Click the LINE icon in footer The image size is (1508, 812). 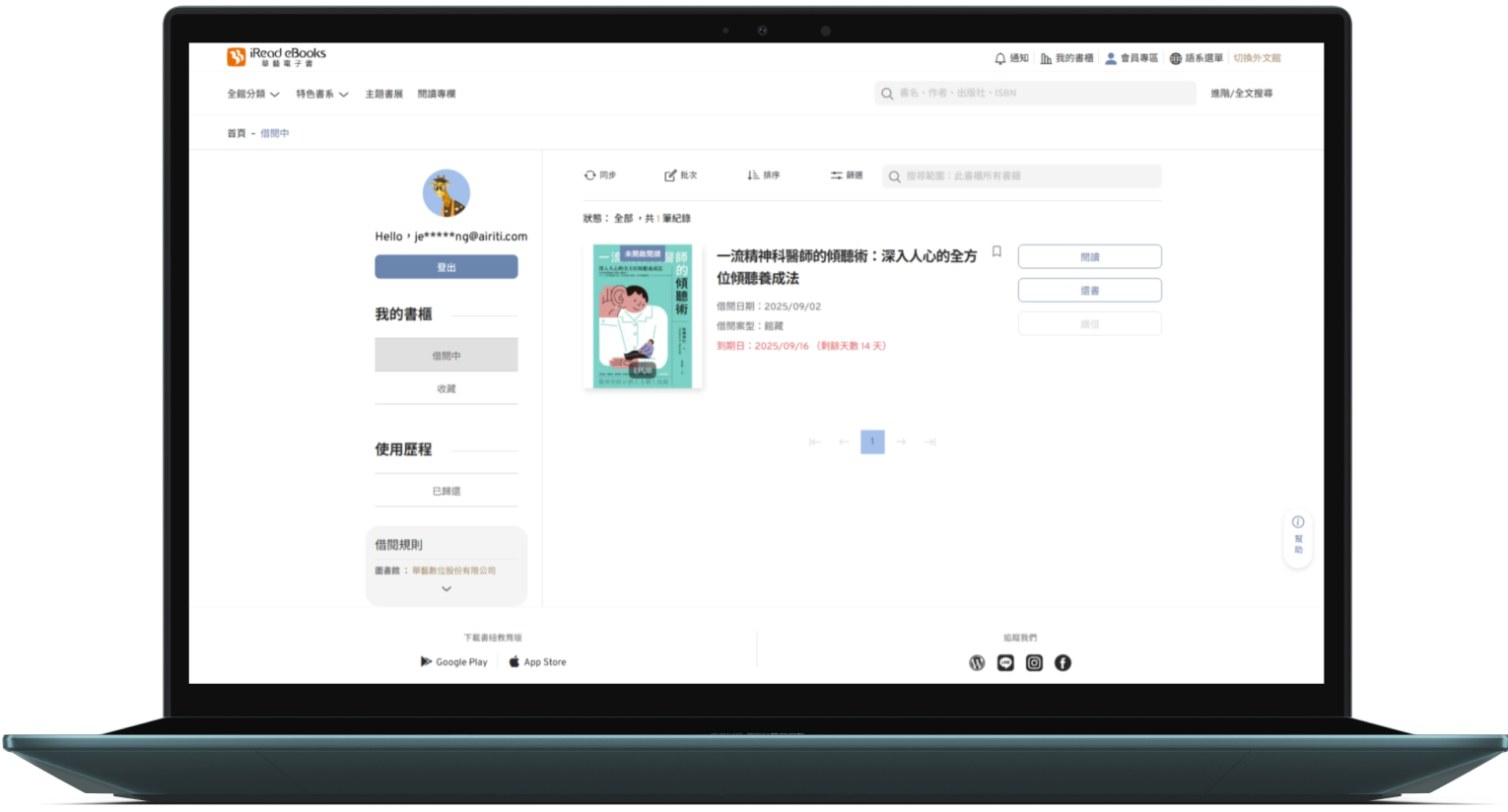pos(1005,663)
